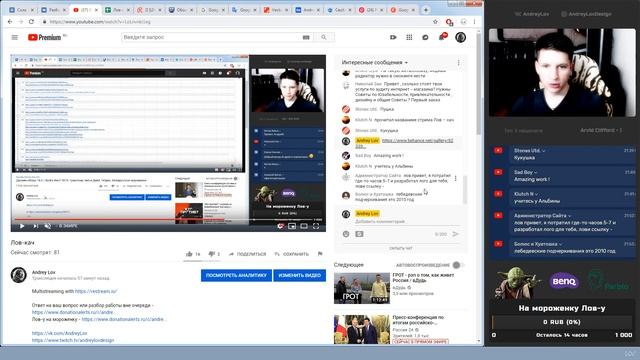Expand Klutch N message in overlay panel
640x360 pixels.
536,194
